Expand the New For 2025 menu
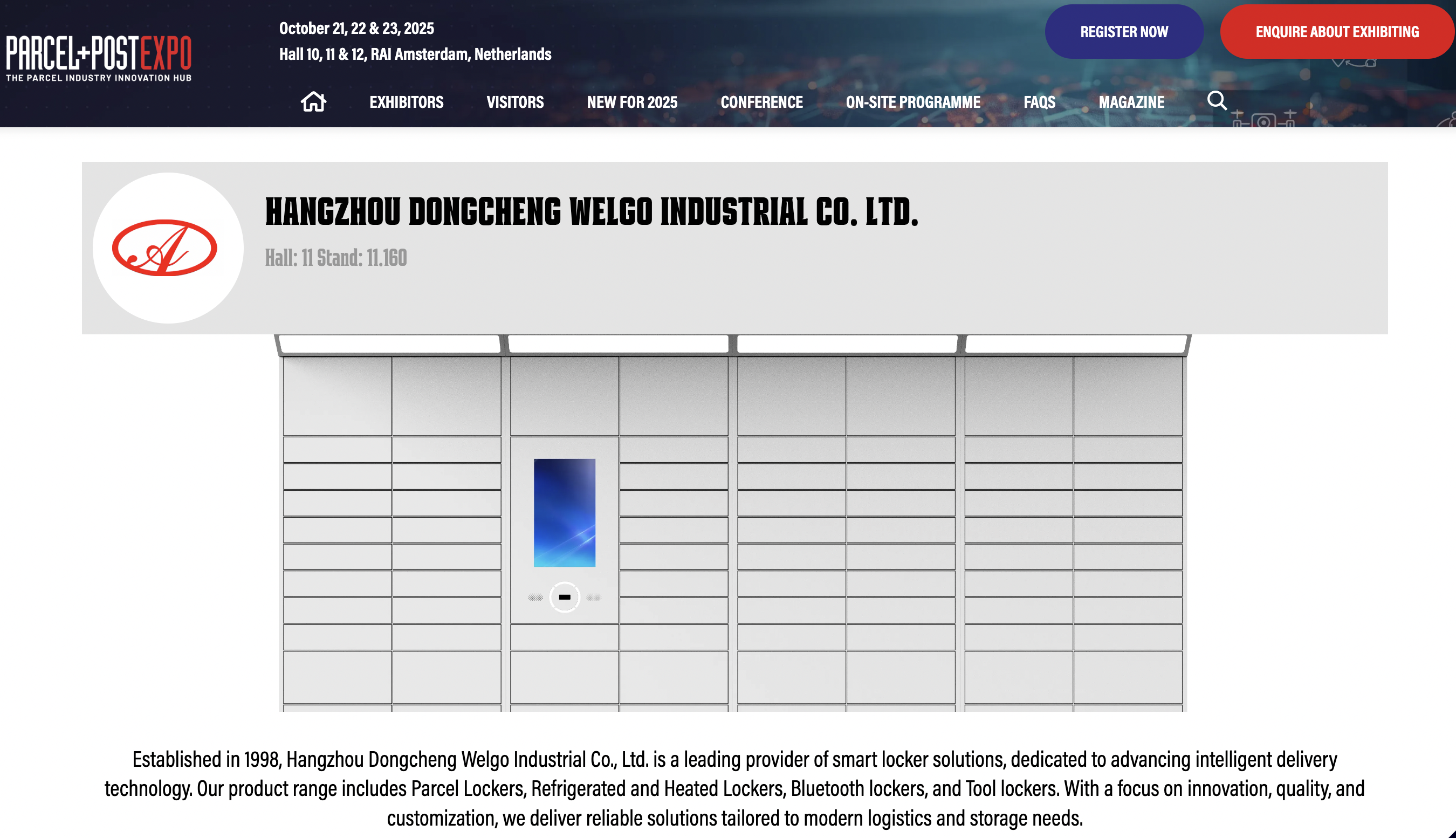Screen dimensions: 1456x838 pos(632,102)
